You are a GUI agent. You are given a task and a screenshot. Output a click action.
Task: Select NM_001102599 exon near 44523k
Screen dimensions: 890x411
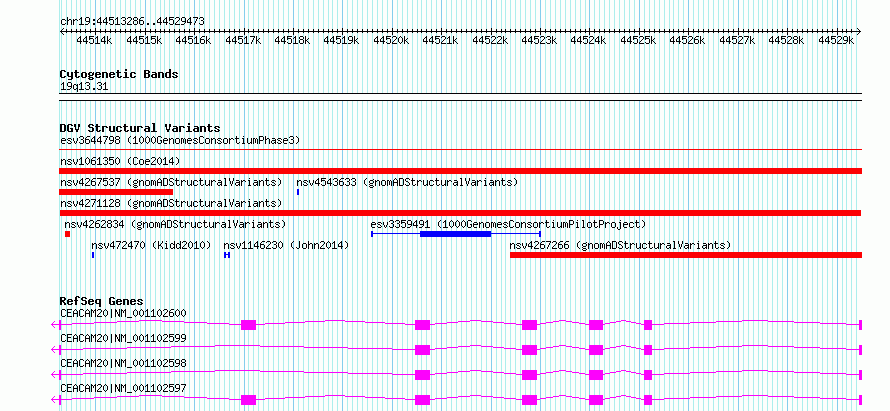[530, 350]
